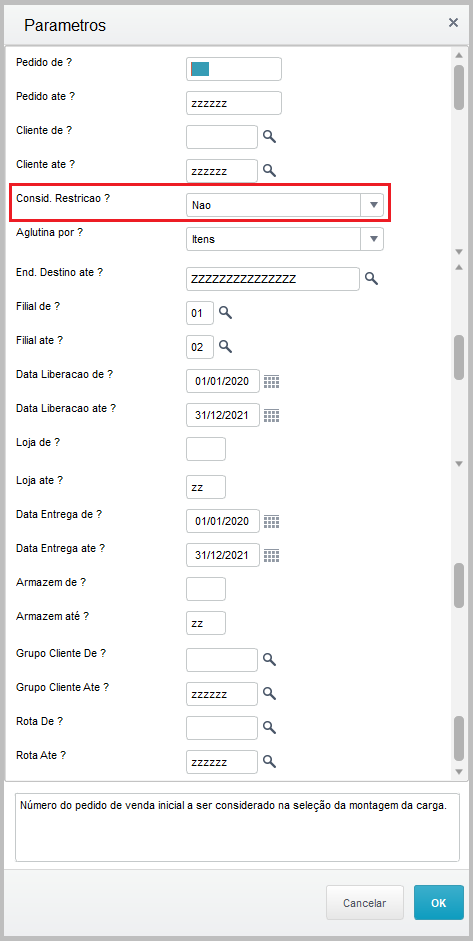Click the Cancelar button
473x942 pixels.
(x=365, y=902)
